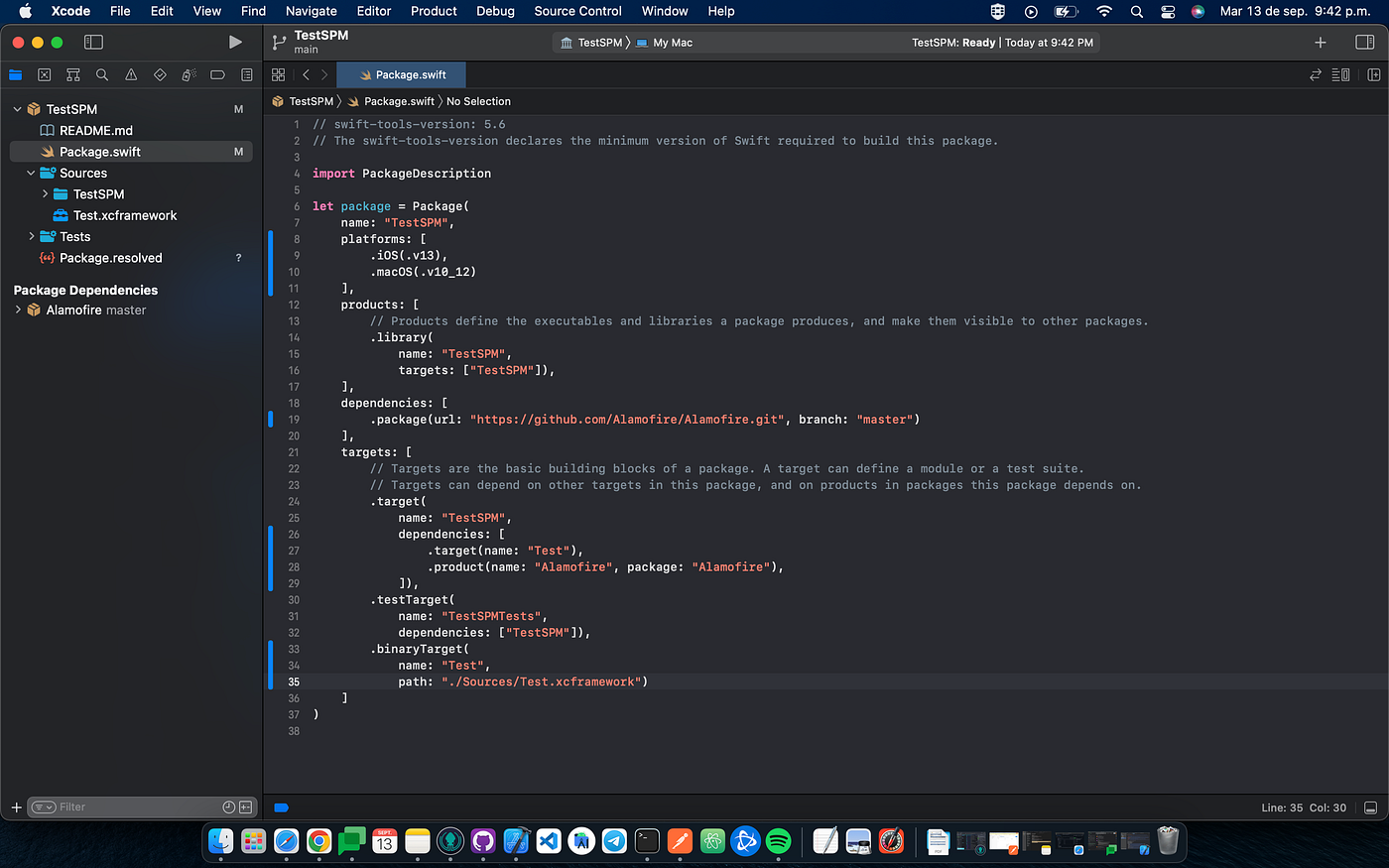
Task: Open the Issue navigator warning icon
Action: (131, 74)
